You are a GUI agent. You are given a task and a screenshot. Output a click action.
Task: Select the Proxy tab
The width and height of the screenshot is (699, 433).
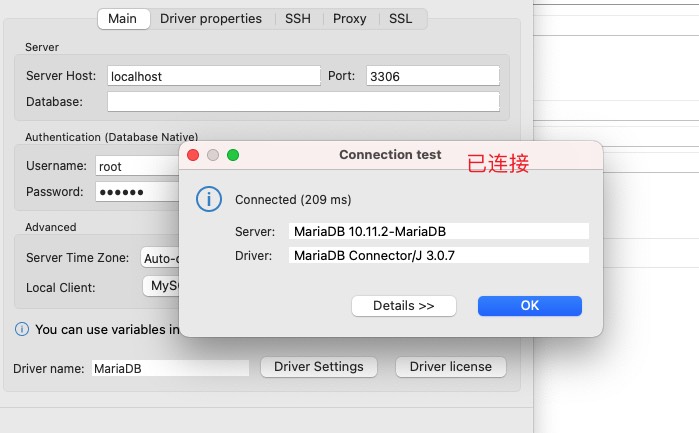[349, 18]
